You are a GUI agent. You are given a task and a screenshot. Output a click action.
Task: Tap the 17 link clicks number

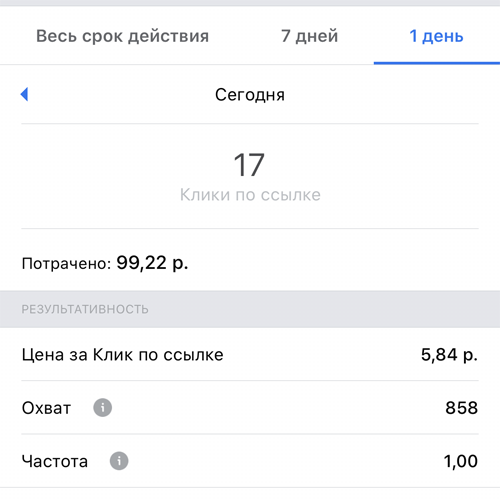pos(249,165)
